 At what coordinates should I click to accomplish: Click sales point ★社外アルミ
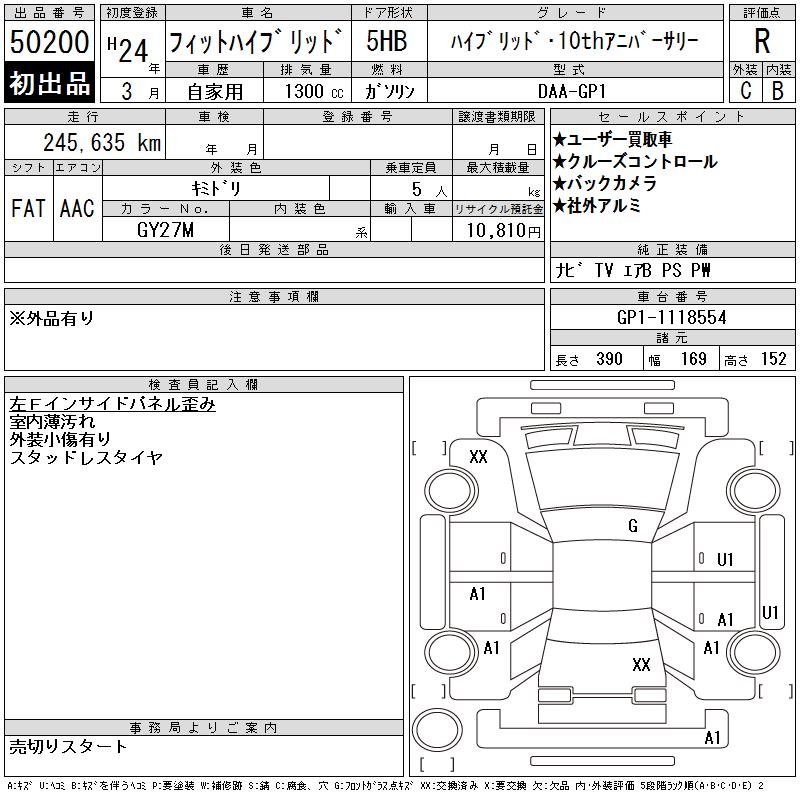(597, 205)
